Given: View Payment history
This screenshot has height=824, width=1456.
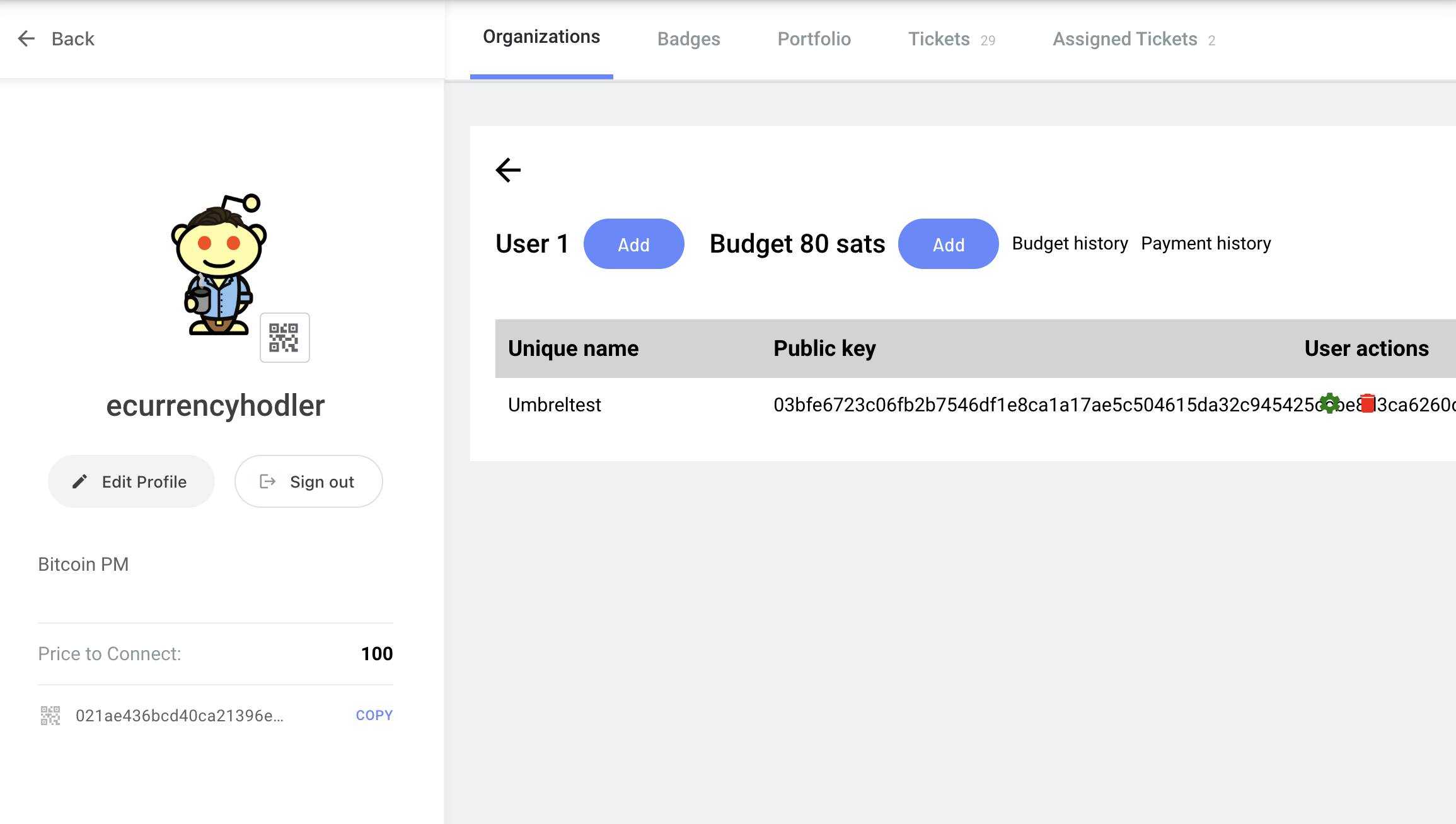Looking at the screenshot, I should [x=1206, y=243].
